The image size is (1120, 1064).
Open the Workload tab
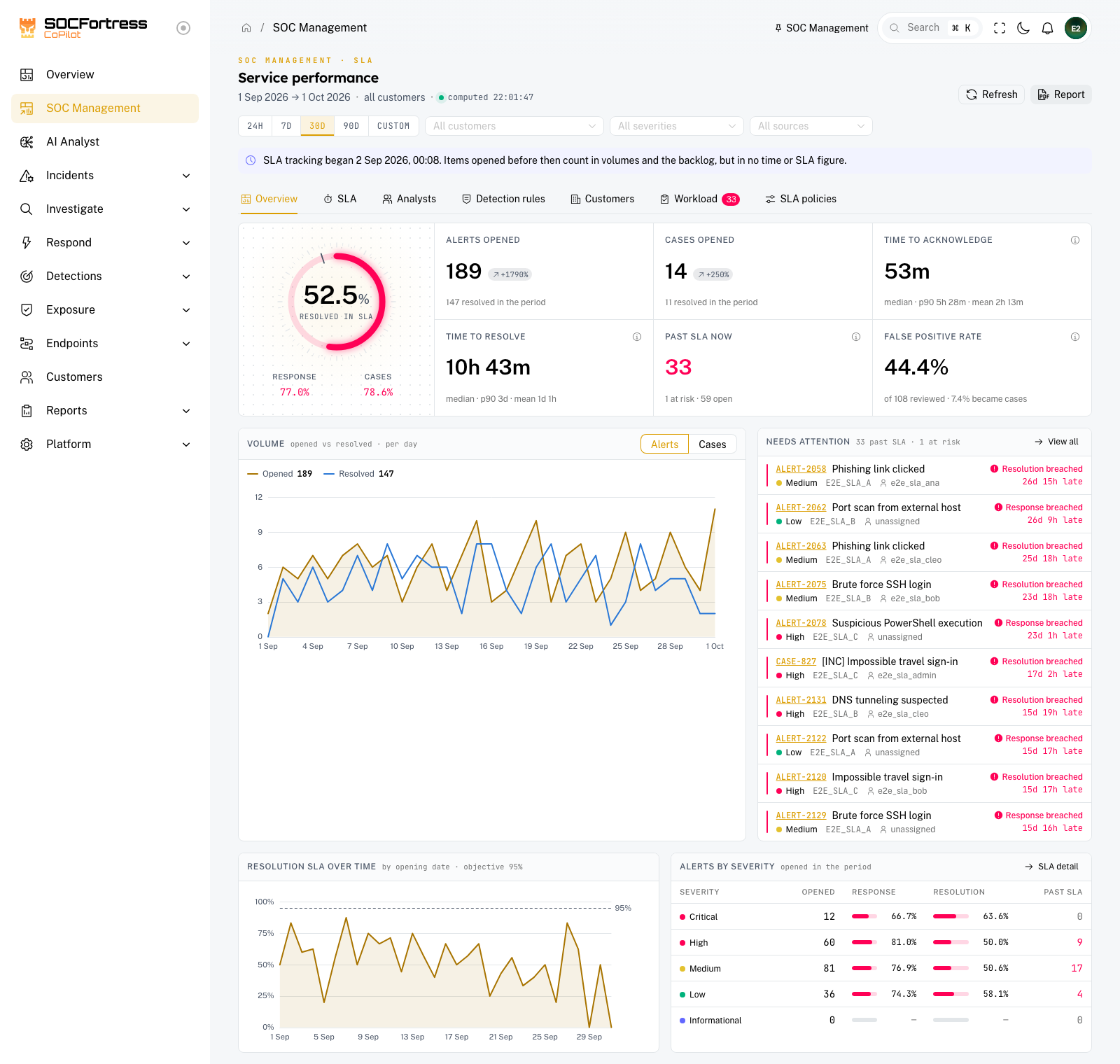pyautogui.click(x=700, y=199)
